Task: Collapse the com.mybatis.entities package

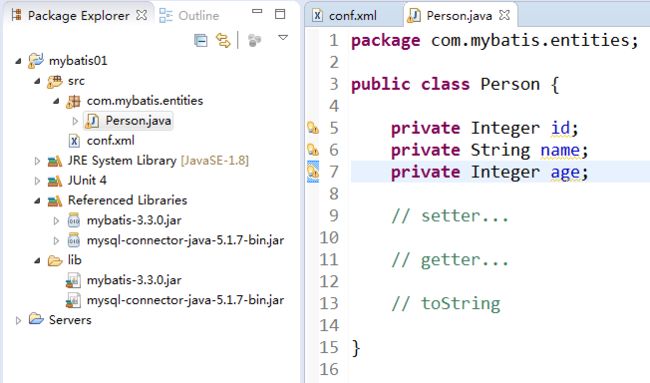Action: [56, 101]
